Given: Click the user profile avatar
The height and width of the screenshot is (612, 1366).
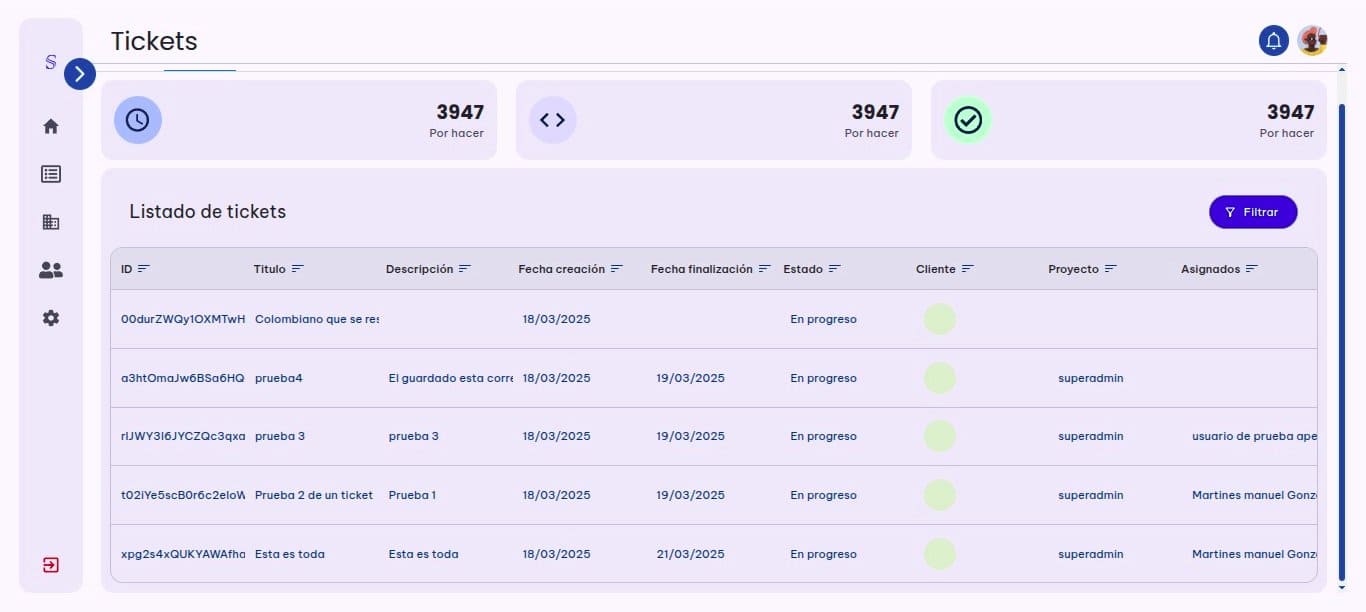Looking at the screenshot, I should pyautogui.click(x=1312, y=40).
